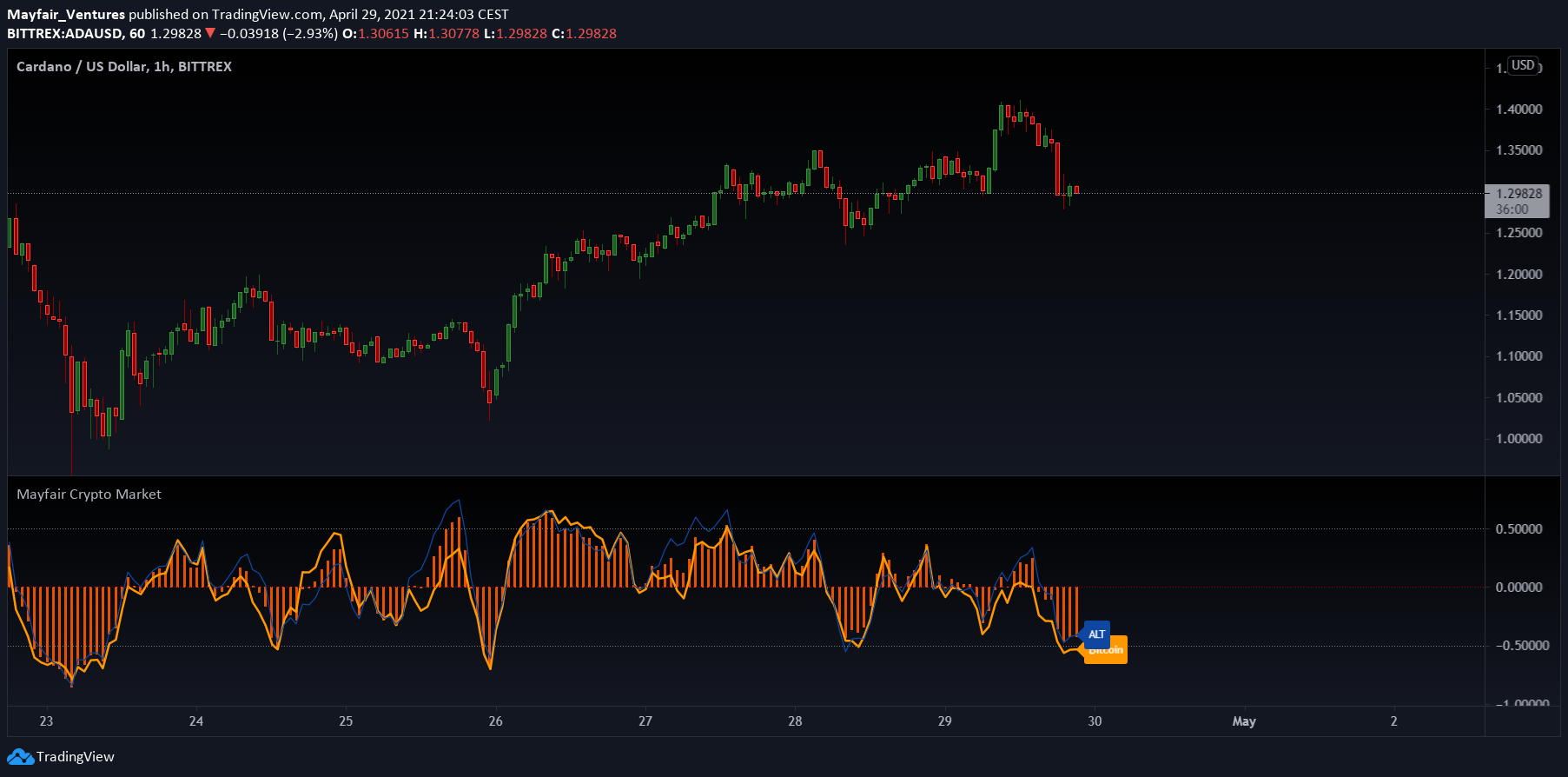Click the 1.40000 price axis label
Screen dimensions: 1568x777
click(1519, 110)
